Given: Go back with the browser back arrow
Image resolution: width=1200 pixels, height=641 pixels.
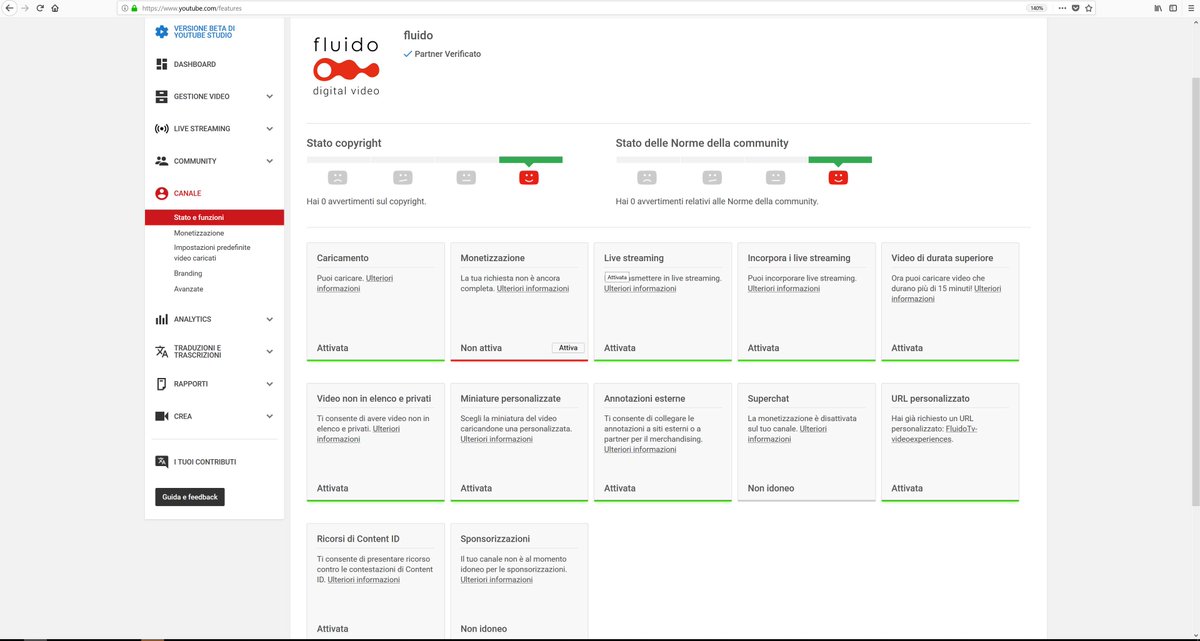Looking at the screenshot, I should tap(9, 8).
